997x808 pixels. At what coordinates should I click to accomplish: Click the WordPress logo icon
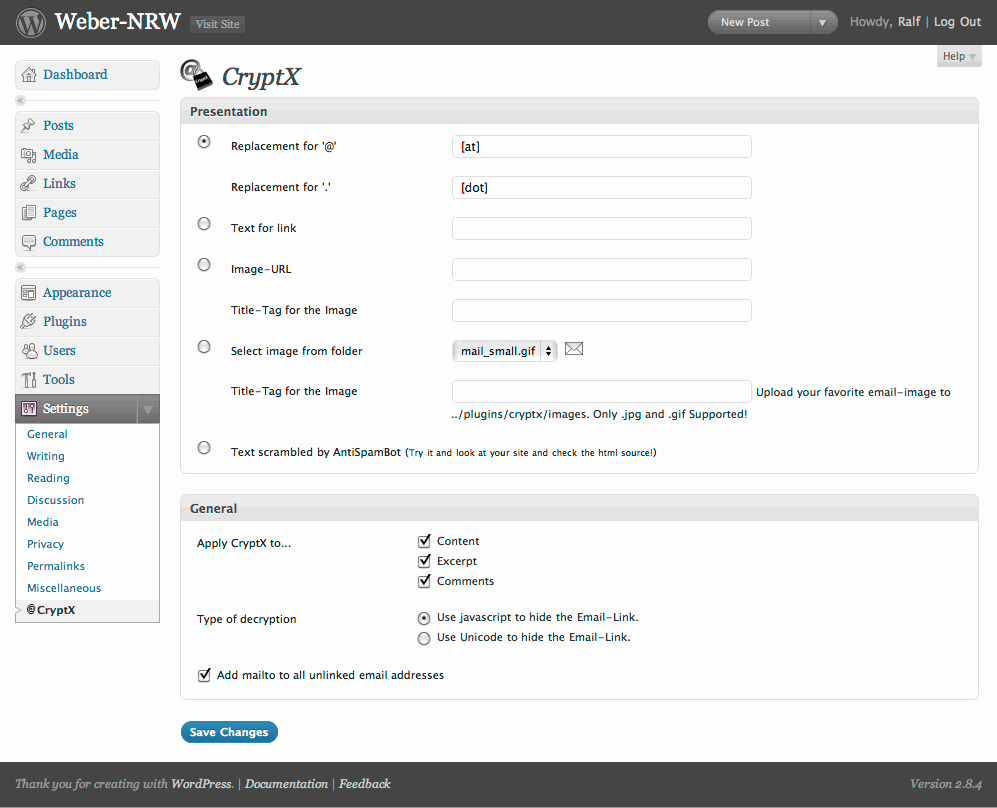[31, 22]
